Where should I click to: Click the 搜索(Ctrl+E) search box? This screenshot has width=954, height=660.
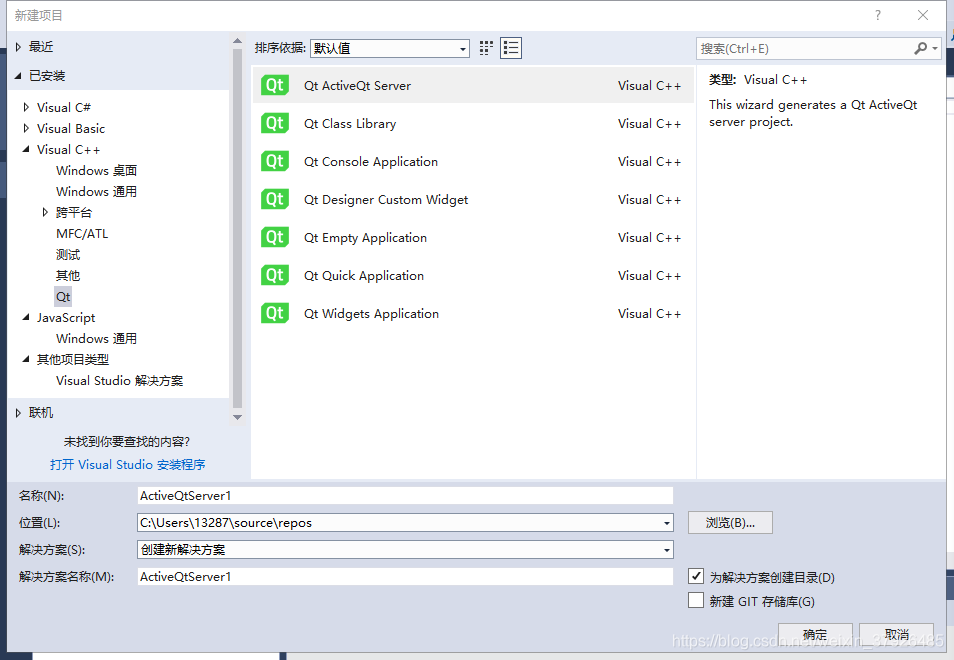click(x=803, y=48)
